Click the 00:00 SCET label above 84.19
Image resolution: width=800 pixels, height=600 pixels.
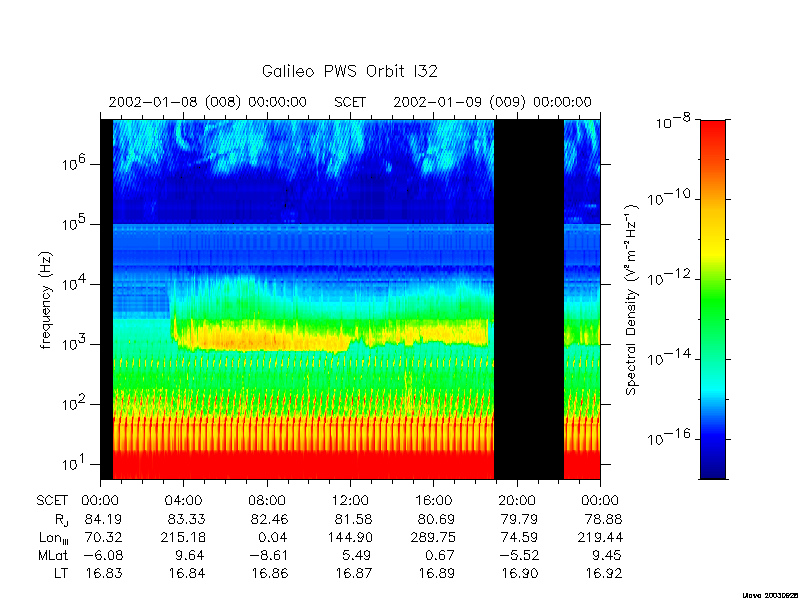[101, 501]
